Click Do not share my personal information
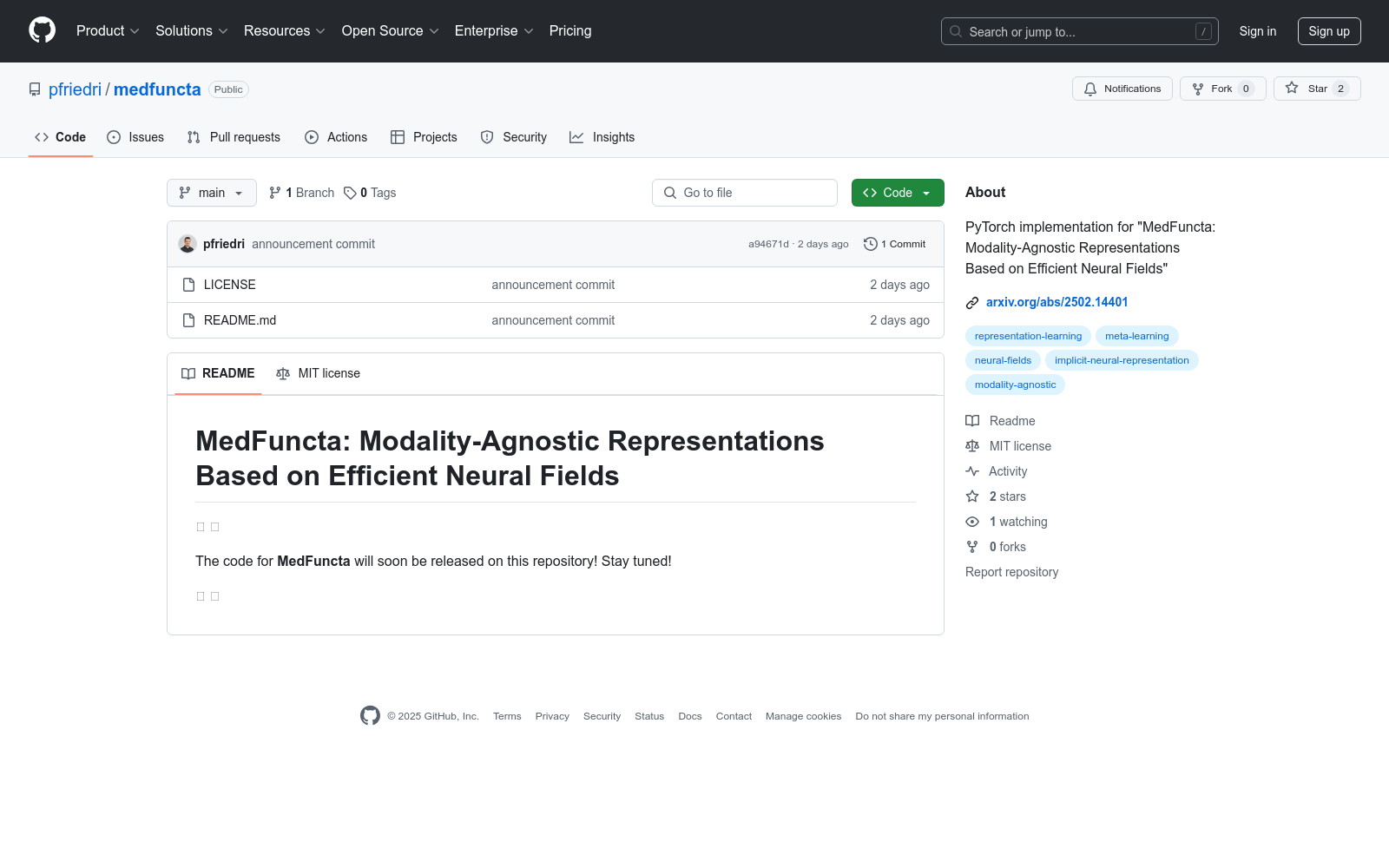The image size is (1389, 868). (942, 716)
